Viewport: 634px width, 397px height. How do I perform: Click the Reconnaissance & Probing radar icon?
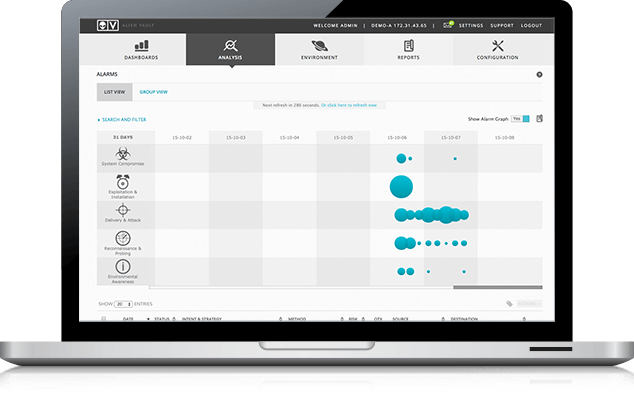click(123, 238)
